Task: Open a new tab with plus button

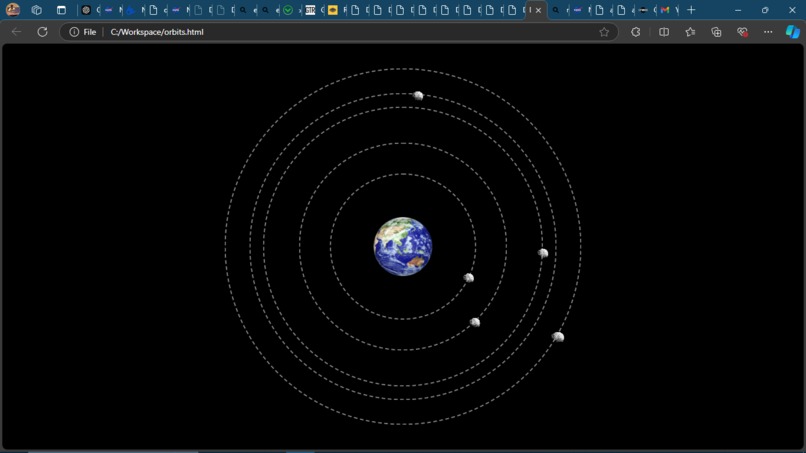Action: (x=691, y=10)
